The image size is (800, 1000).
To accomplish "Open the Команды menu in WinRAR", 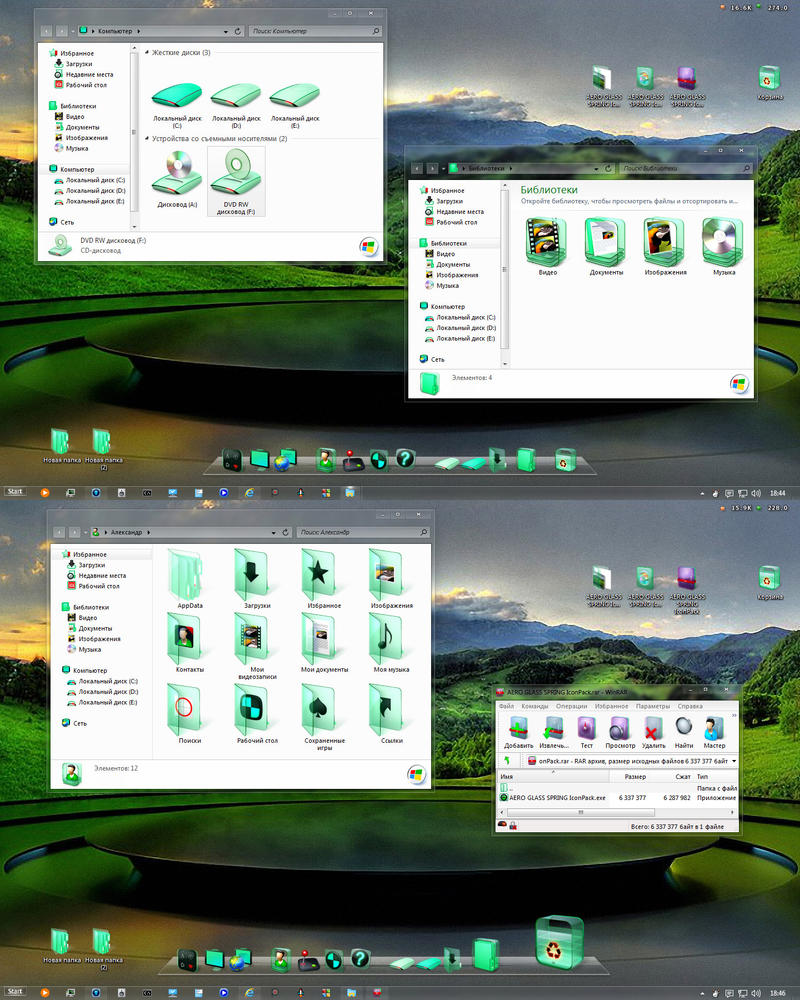I will (x=534, y=706).
